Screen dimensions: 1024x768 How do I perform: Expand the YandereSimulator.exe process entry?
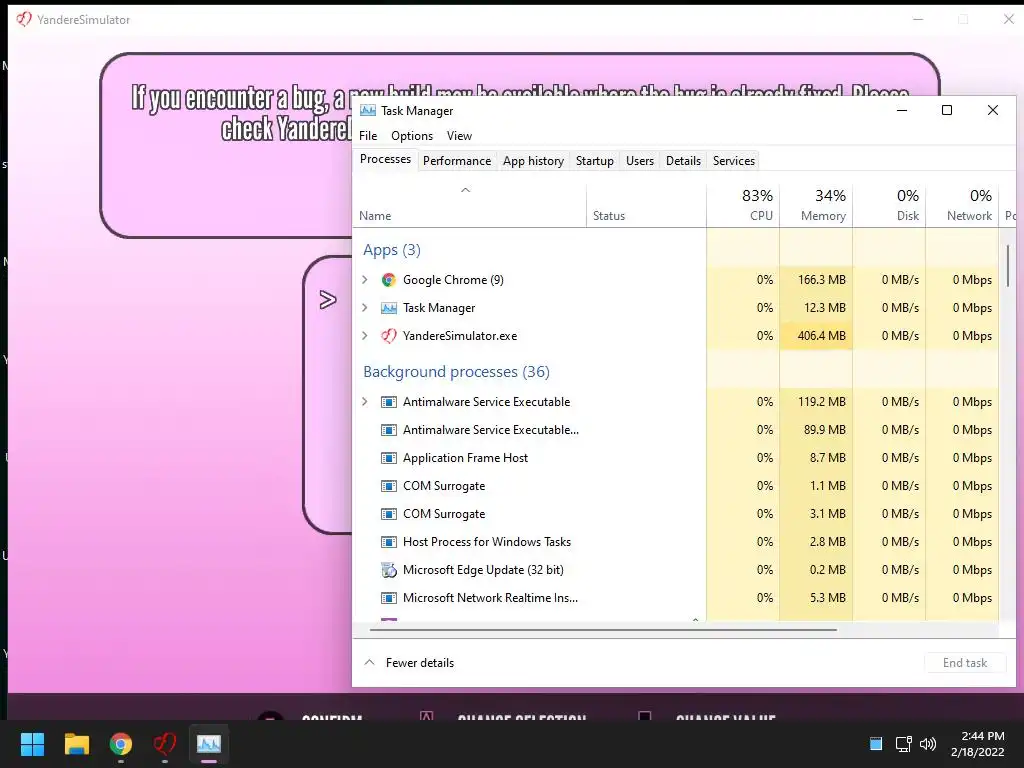[x=365, y=336]
